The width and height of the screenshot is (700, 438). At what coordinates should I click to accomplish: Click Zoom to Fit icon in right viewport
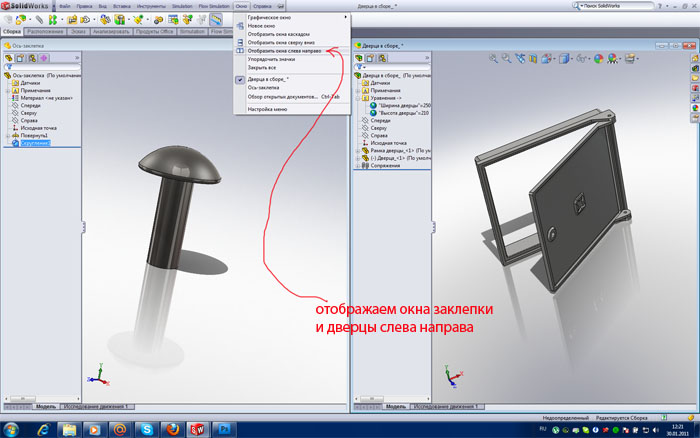[x=493, y=59]
